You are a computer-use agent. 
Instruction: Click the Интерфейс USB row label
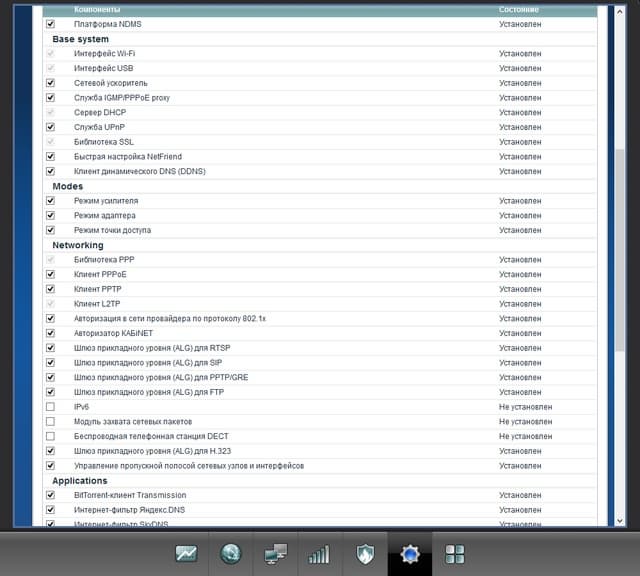pyautogui.click(x=104, y=68)
